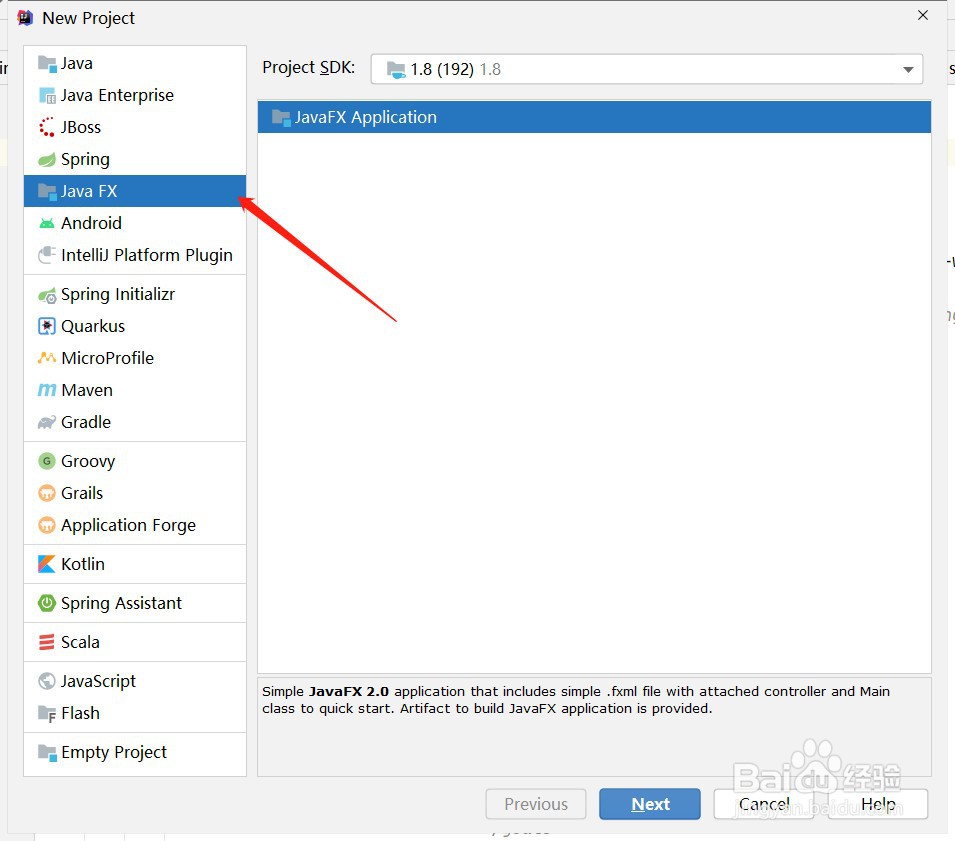Viewport: 955px width, 841px height.
Task: Click the Gradle elephant icon
Action: pyautogui.click(x=47, y=422)
